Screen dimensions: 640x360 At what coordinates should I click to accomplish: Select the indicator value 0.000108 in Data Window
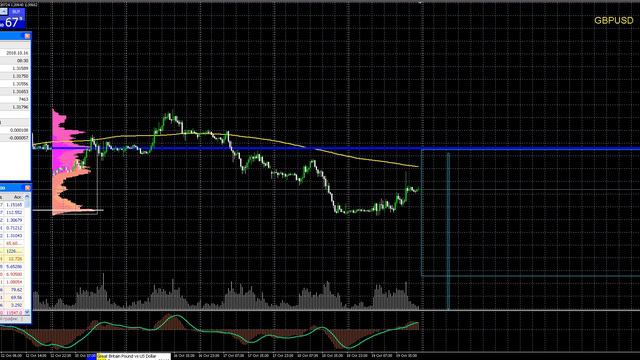coord(19,130)
